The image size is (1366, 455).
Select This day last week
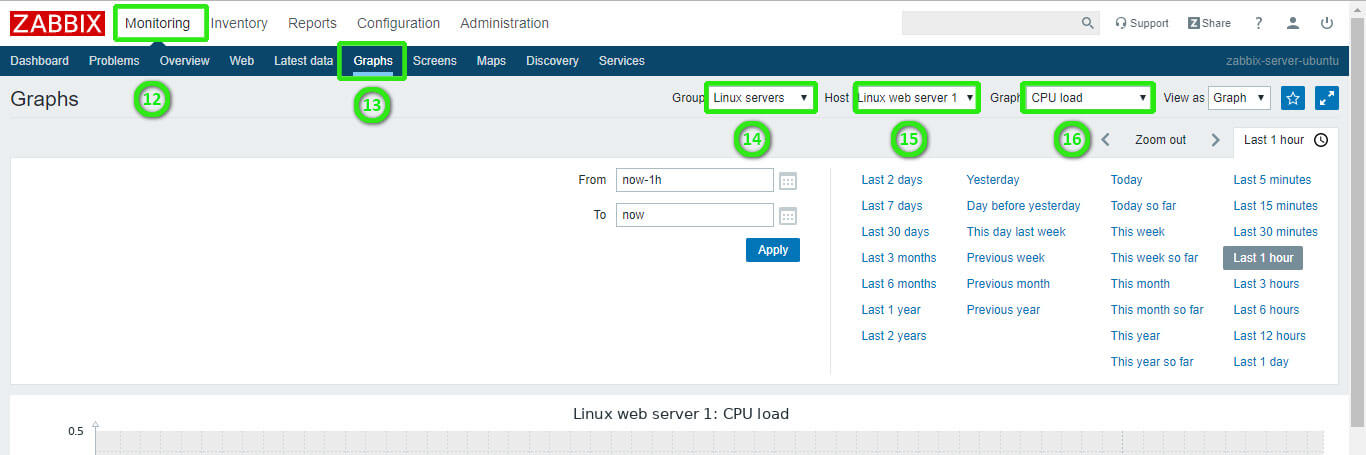coord(1016,232)
